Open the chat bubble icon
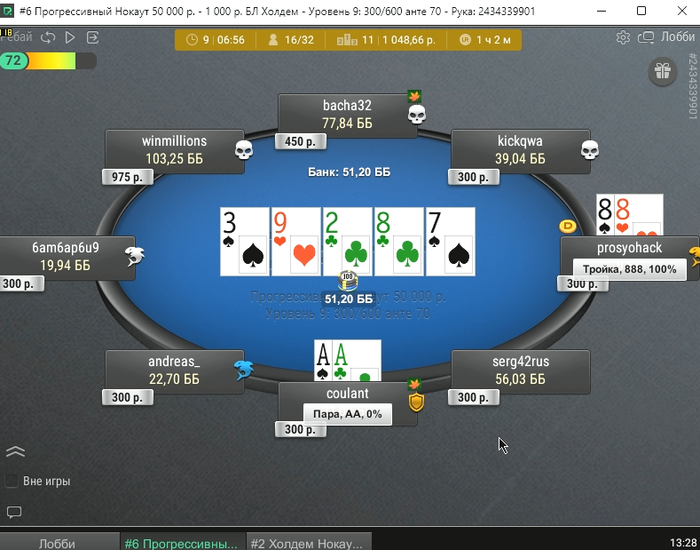The image size is (700, 550). tap(14, 512)
